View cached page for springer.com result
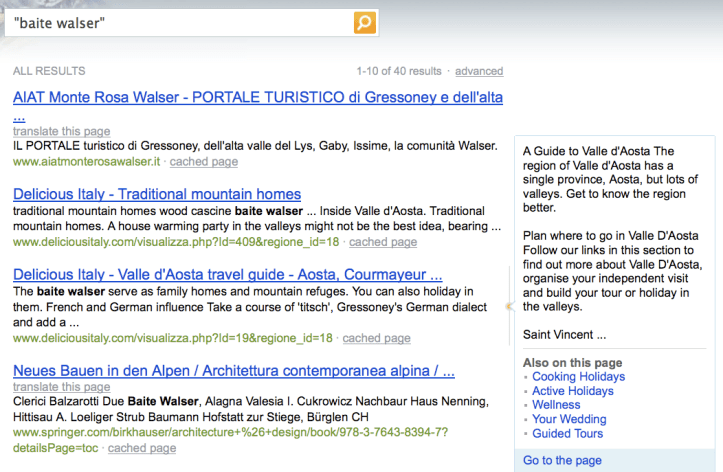The image size is (723, 472). tap(142, 448)
